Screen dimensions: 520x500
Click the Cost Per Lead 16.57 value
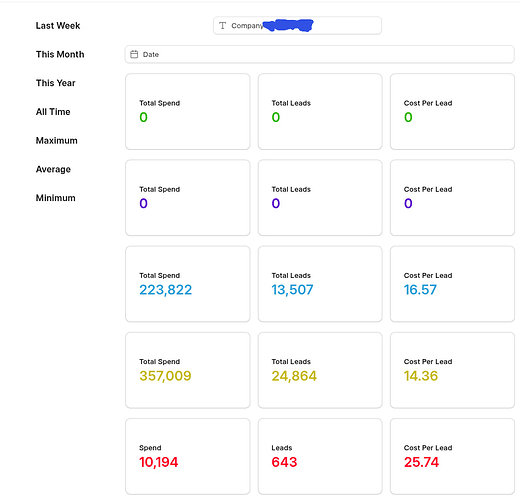(x=420, y=290)
